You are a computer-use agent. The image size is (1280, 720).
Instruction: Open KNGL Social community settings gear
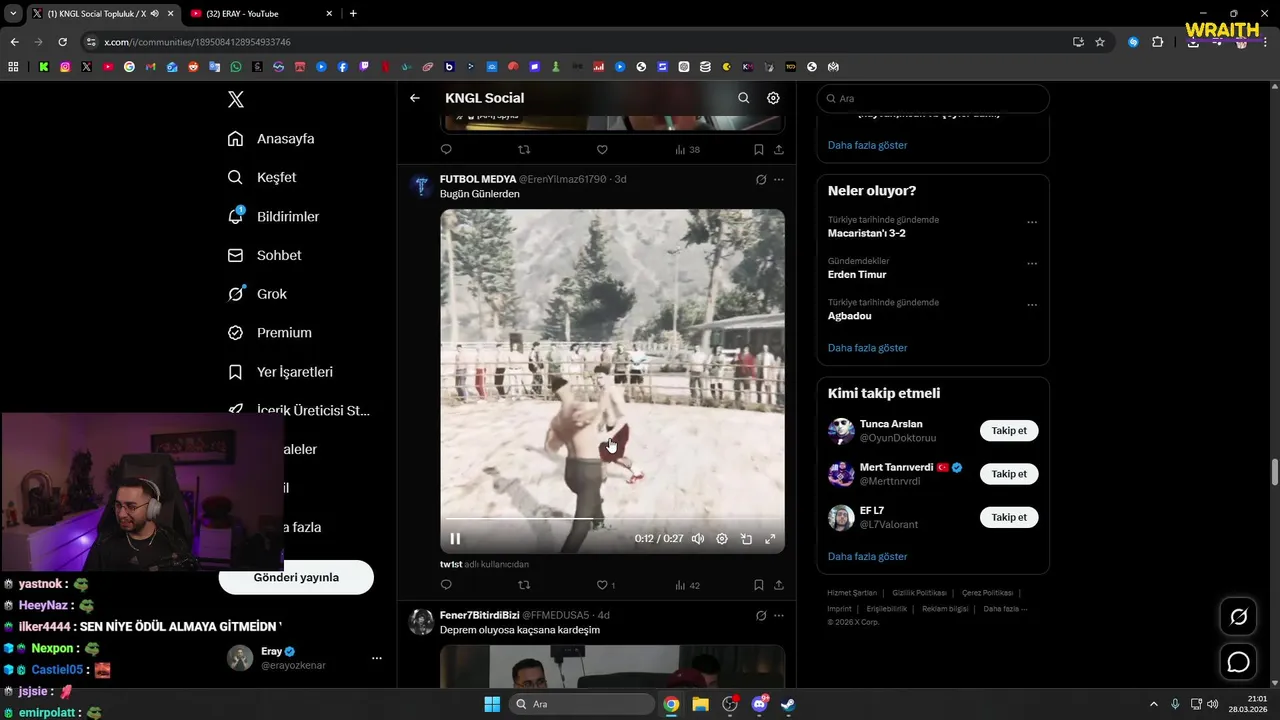pyautogui.click(x=773, y=98)
